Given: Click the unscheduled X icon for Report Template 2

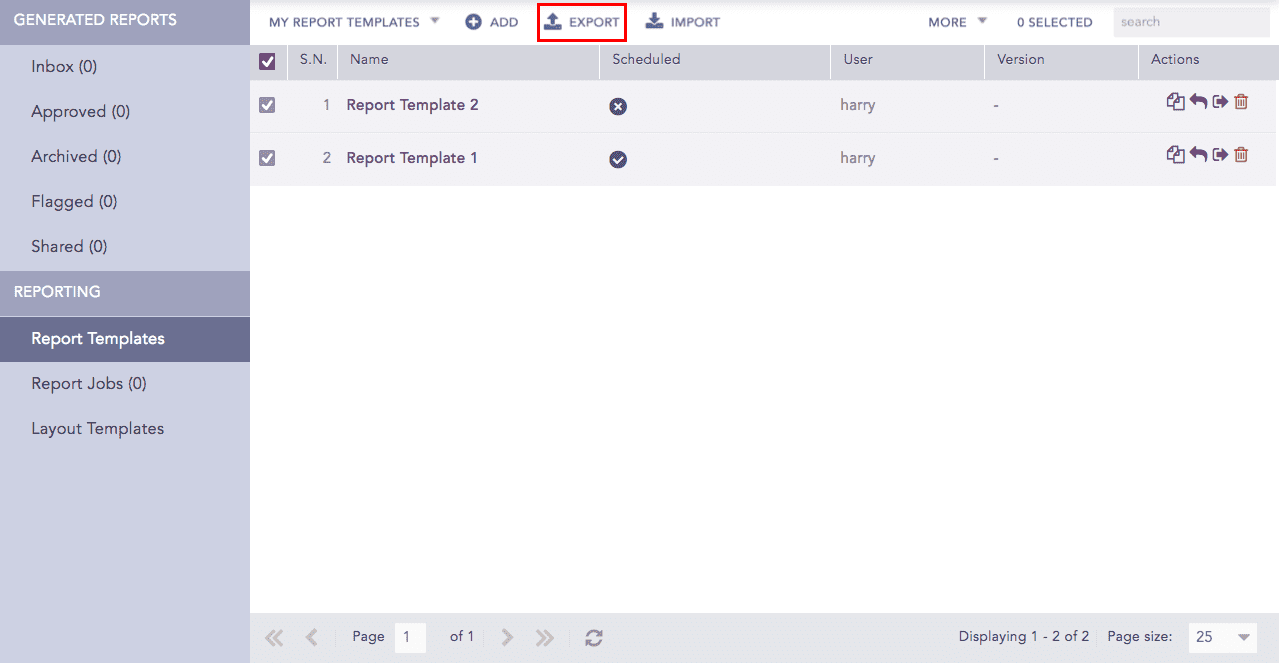Looking at the screenshot, I should tap(618, 106).
